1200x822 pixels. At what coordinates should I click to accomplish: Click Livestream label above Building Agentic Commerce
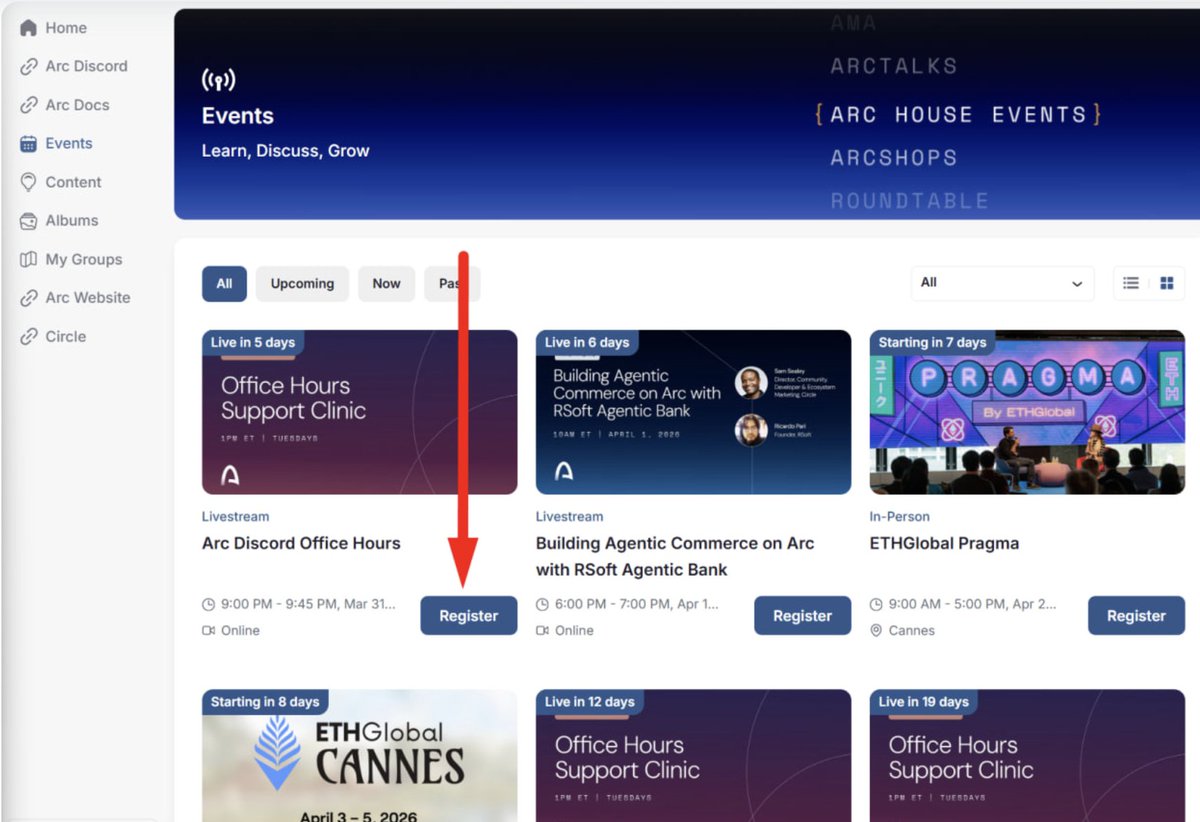(x=569, y=517)
